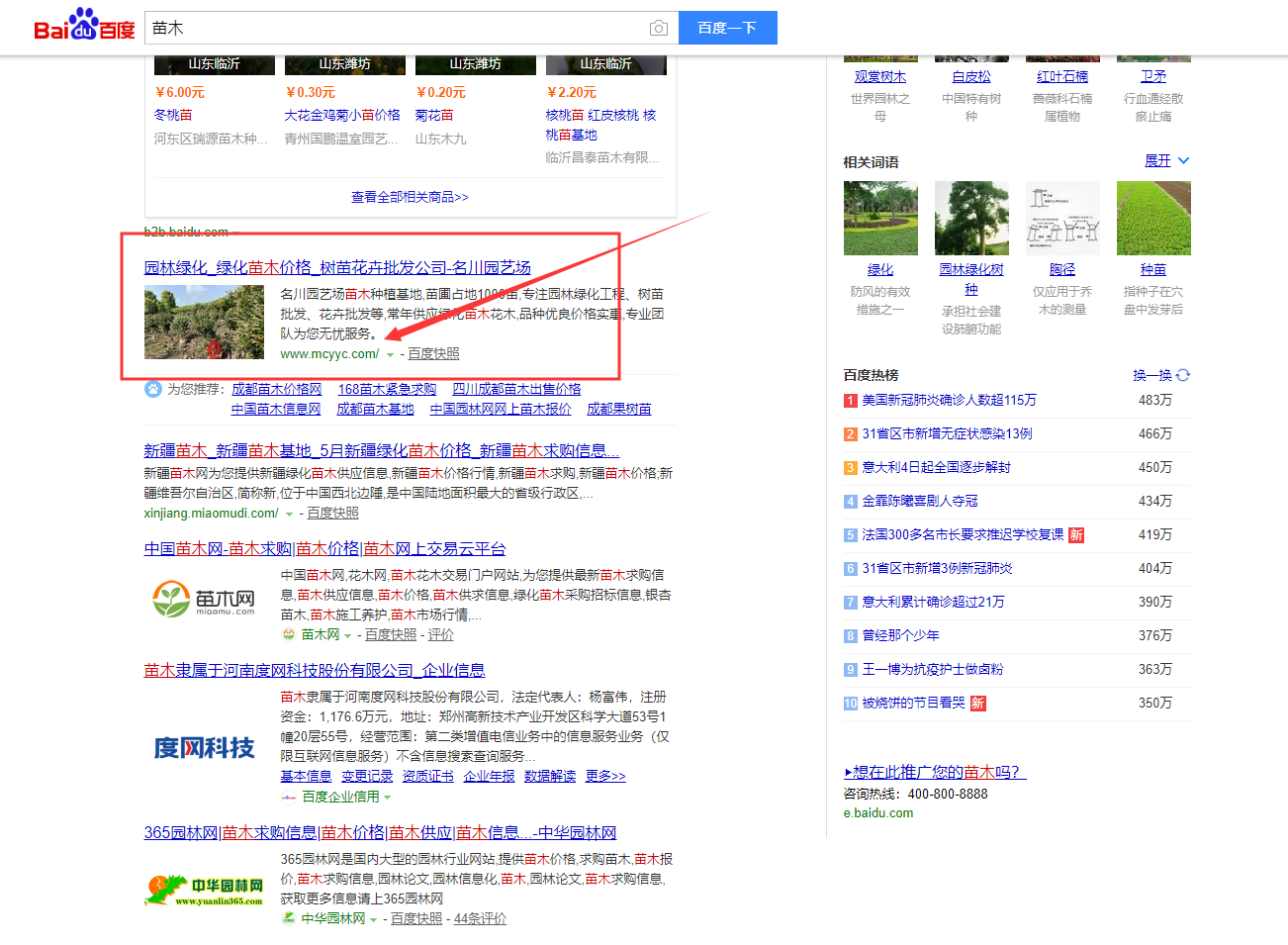Open 企业年报 tab of company result

(x=489, y=776)
